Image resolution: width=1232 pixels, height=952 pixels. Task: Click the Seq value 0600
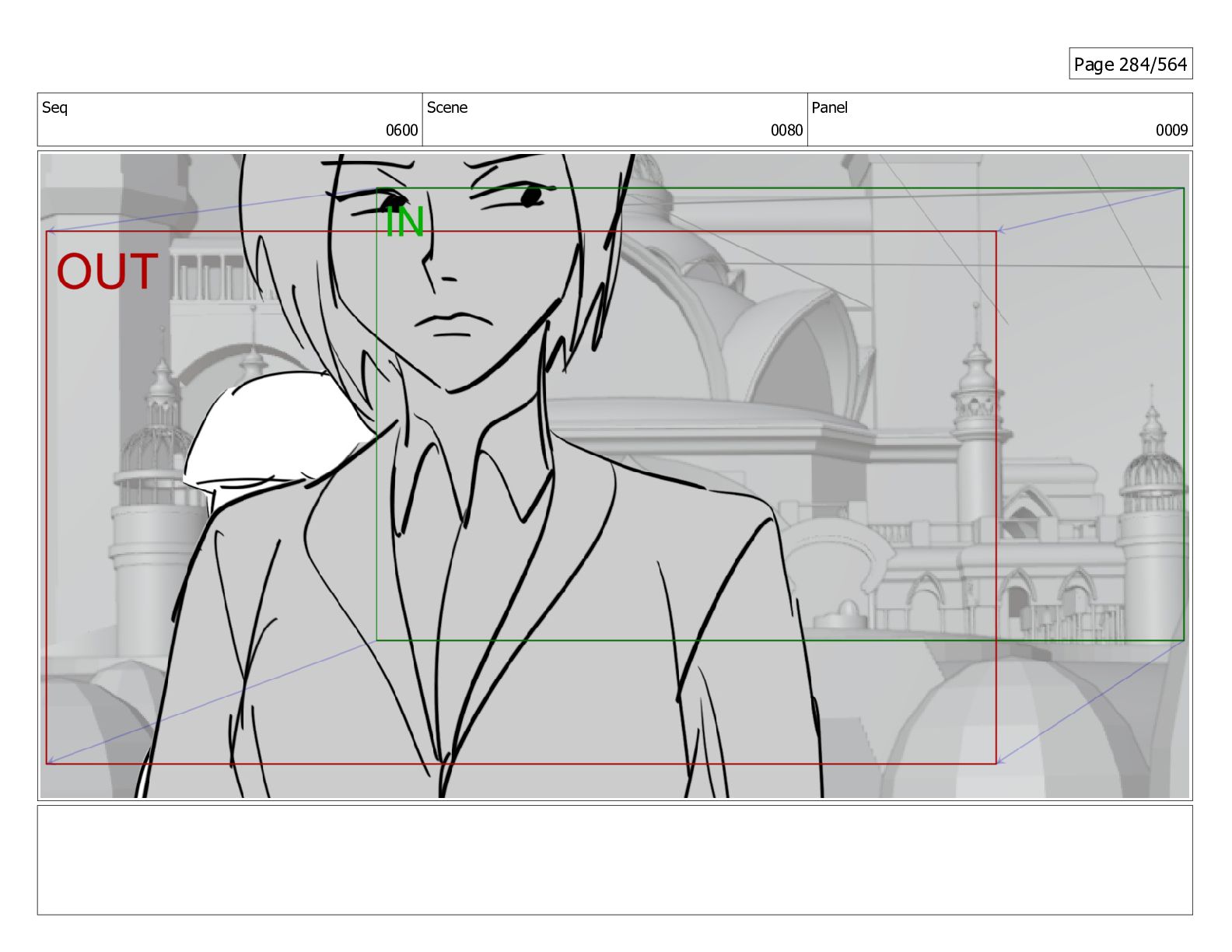[401, 131]
